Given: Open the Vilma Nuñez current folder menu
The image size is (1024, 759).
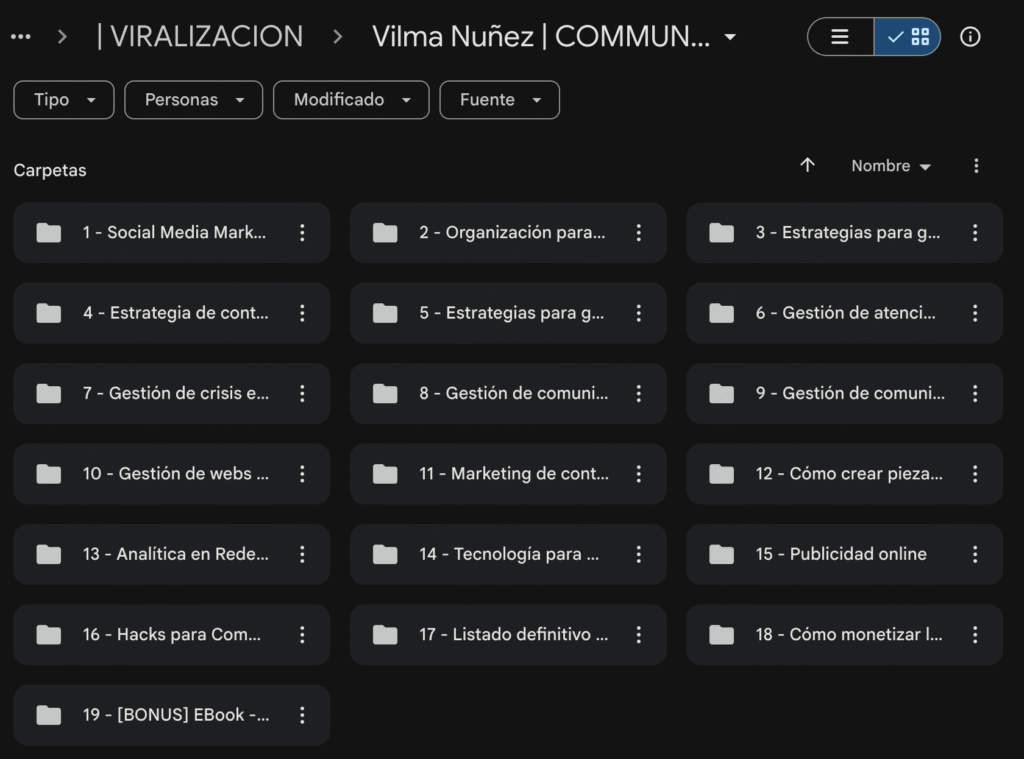Looking at the screenshot, I should (554, 37).
